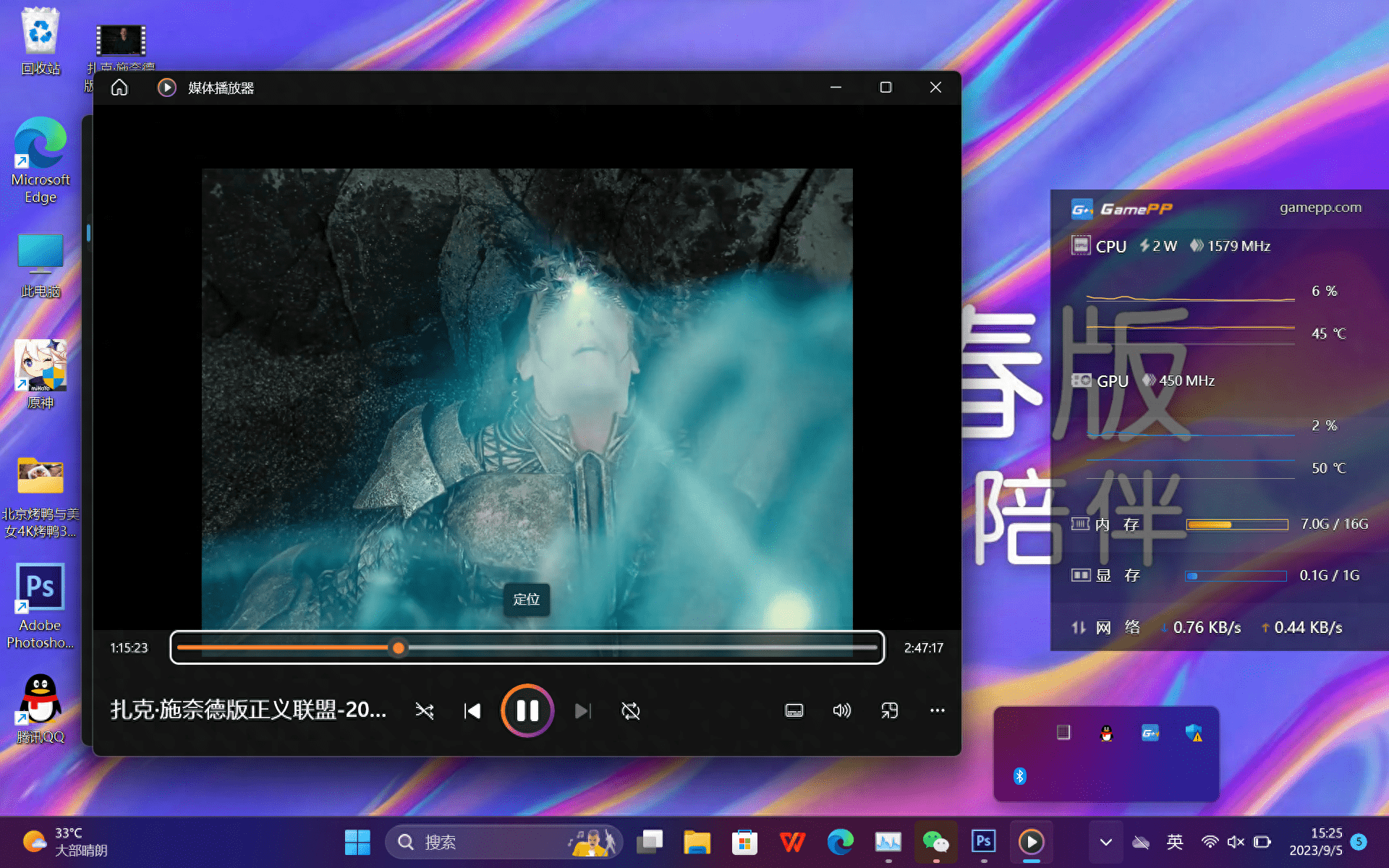Mute system volume from the taskbar

[x=1235, y=842]
